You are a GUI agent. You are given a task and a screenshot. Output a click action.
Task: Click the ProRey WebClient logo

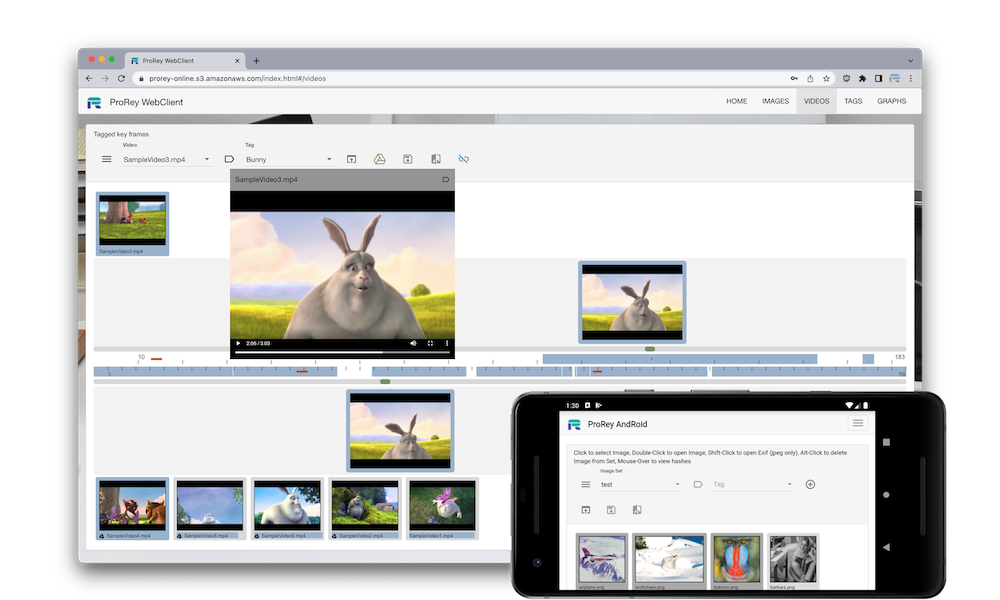click(94, 102)
